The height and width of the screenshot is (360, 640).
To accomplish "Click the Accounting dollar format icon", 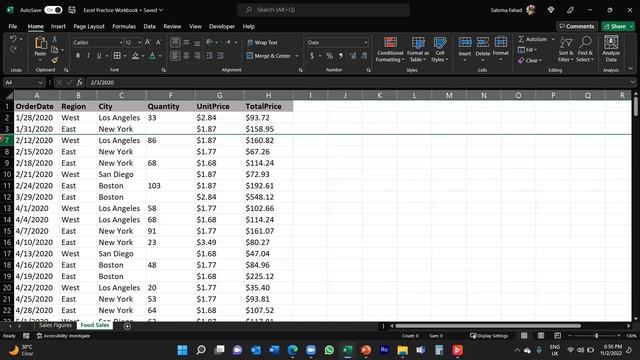I will (312, 56).
